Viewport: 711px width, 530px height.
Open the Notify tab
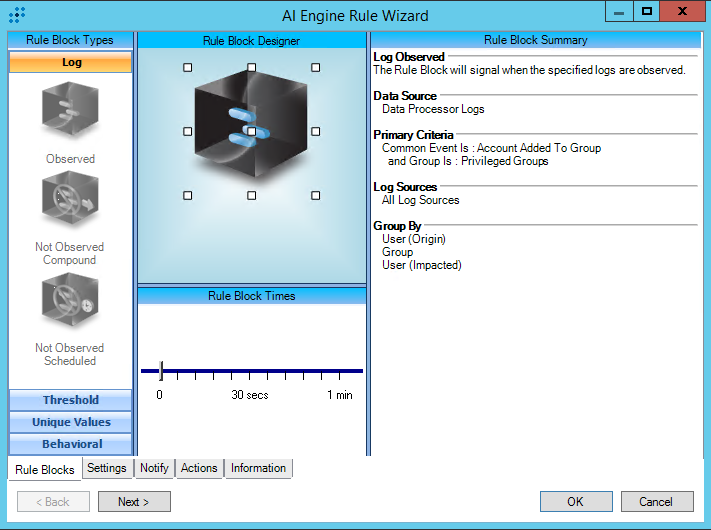[154, 468]
